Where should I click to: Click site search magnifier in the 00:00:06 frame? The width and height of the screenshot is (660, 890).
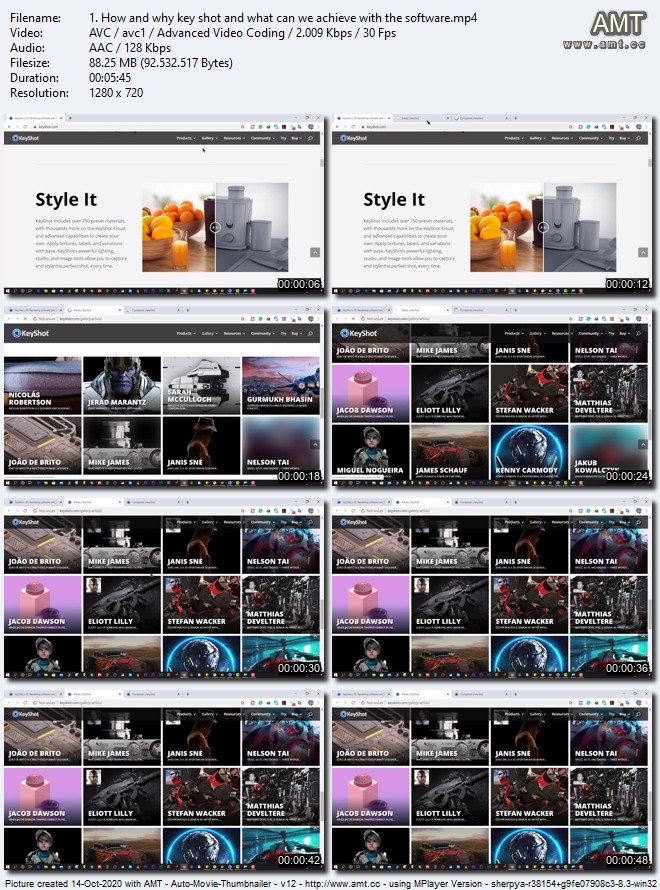(x=310, y=138)
